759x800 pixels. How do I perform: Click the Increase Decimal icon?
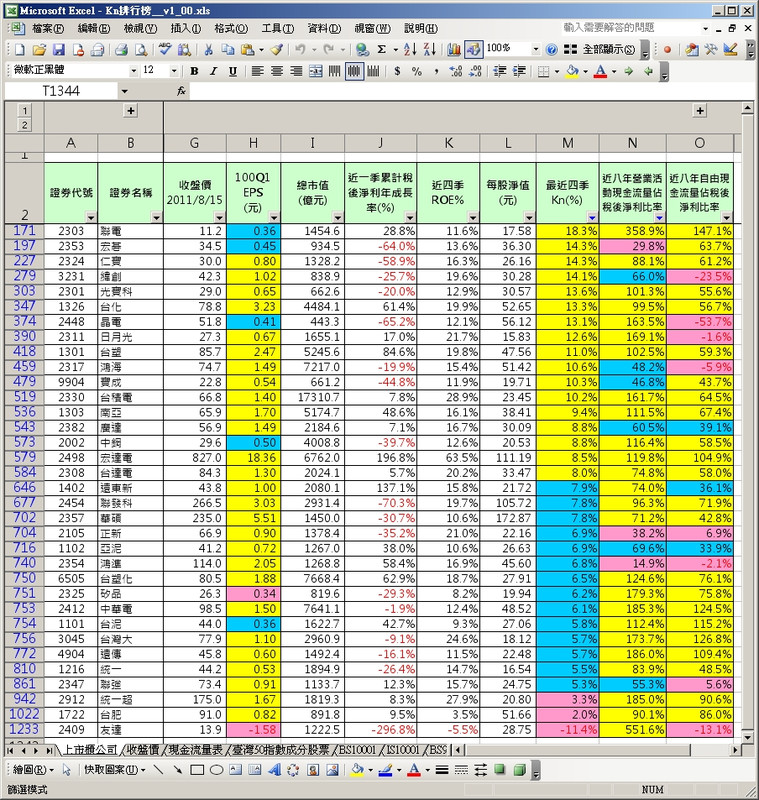coord(456,71)
